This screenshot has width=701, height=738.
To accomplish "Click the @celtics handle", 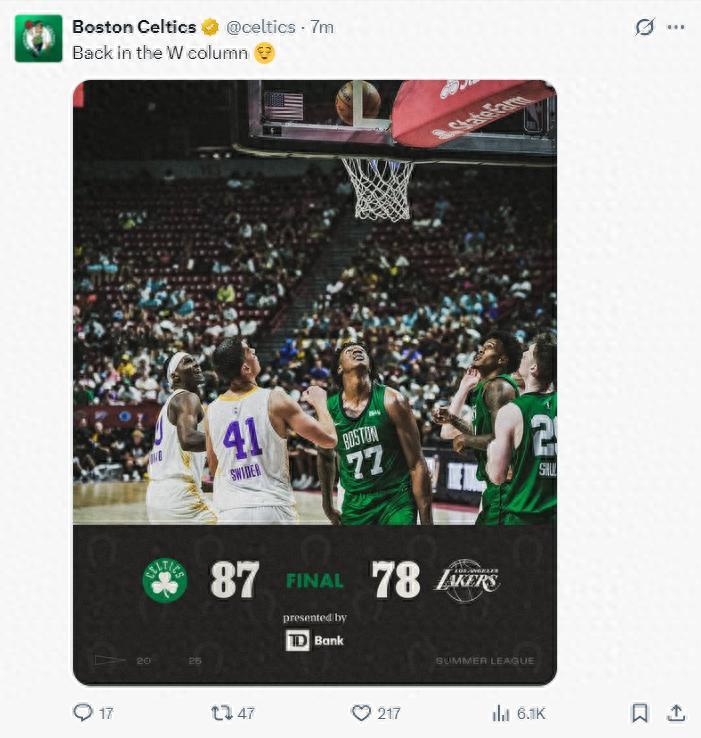I will point(260,27).
